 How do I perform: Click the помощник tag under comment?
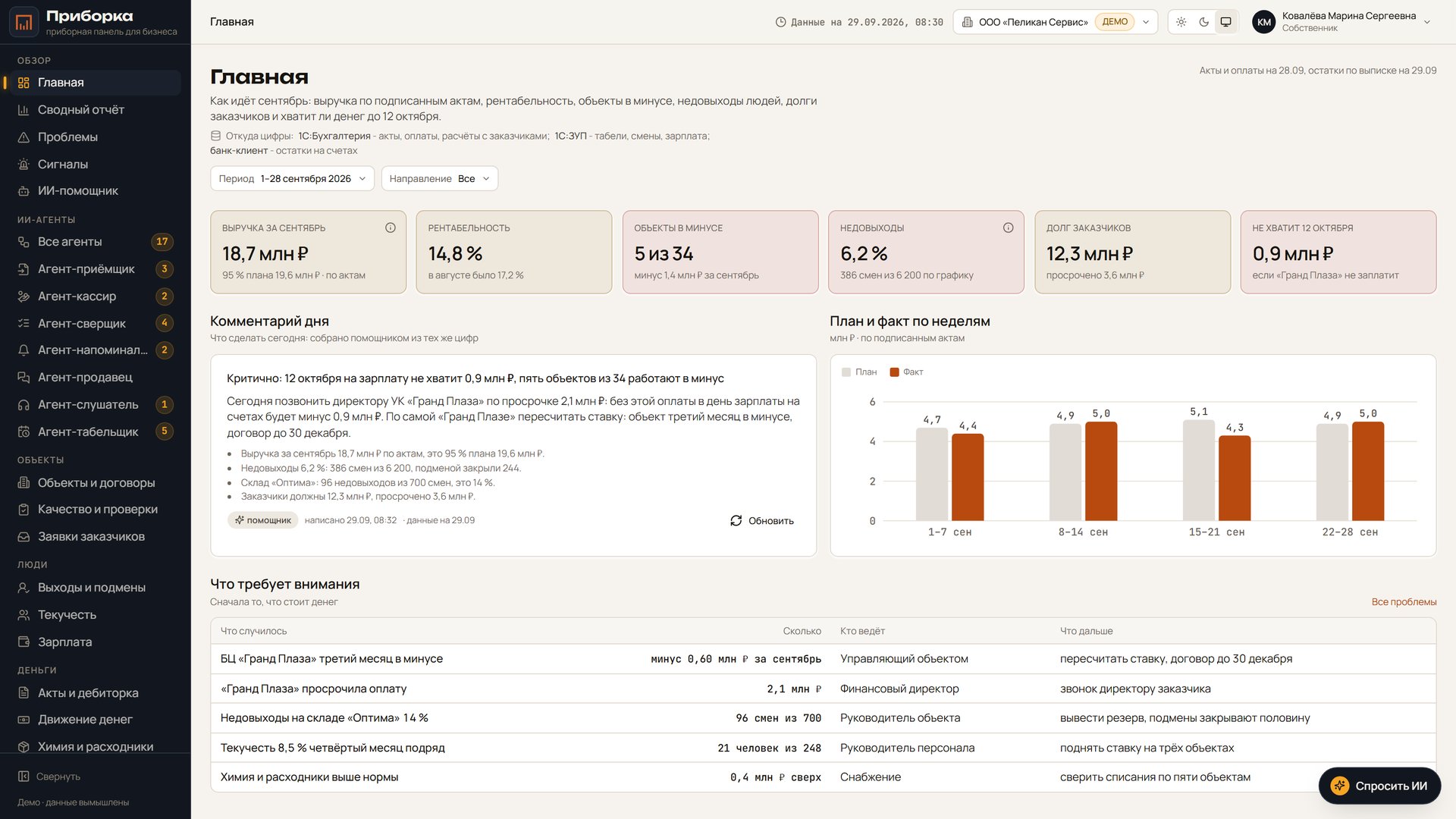point(262,520)
